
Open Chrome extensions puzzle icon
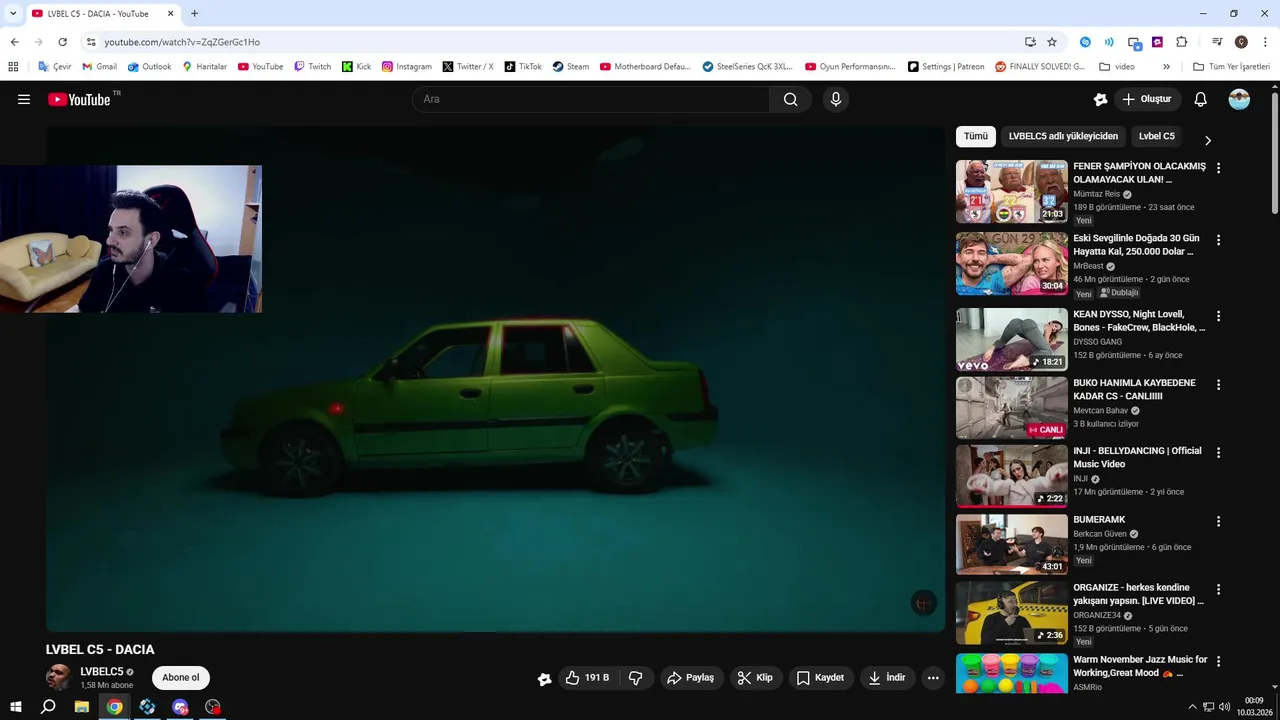click(x=1181, y=42)
